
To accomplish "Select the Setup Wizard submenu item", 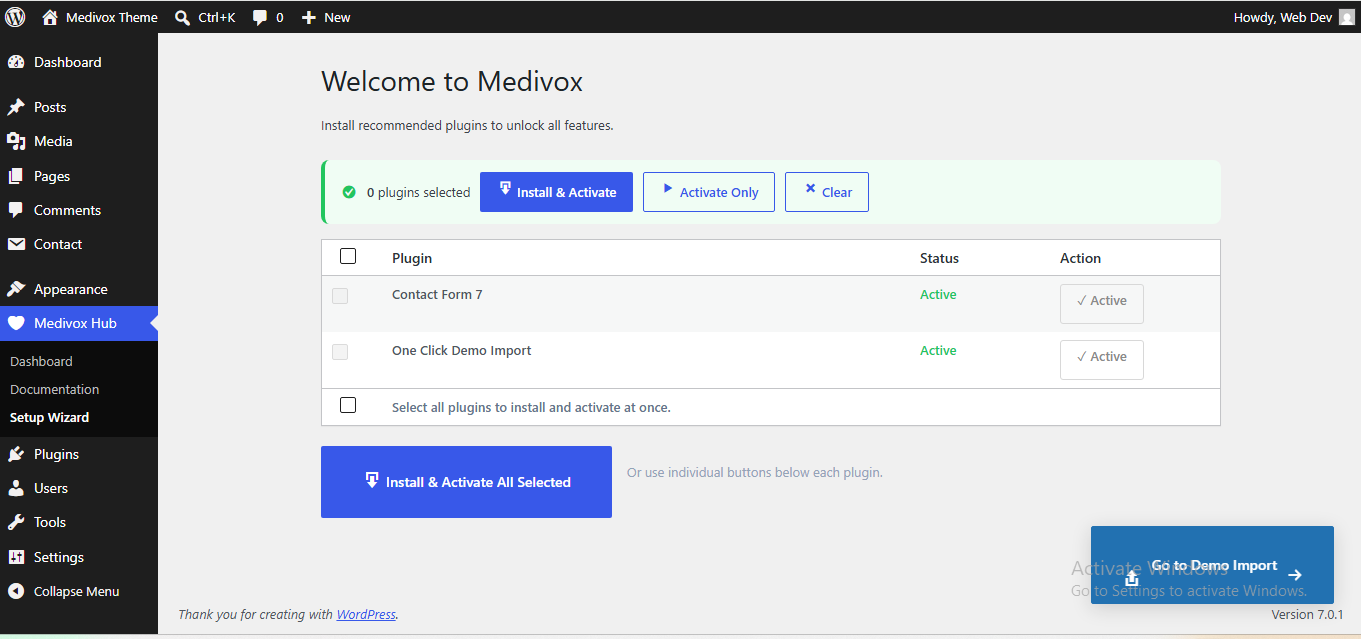I will click(x=50, y=417).
